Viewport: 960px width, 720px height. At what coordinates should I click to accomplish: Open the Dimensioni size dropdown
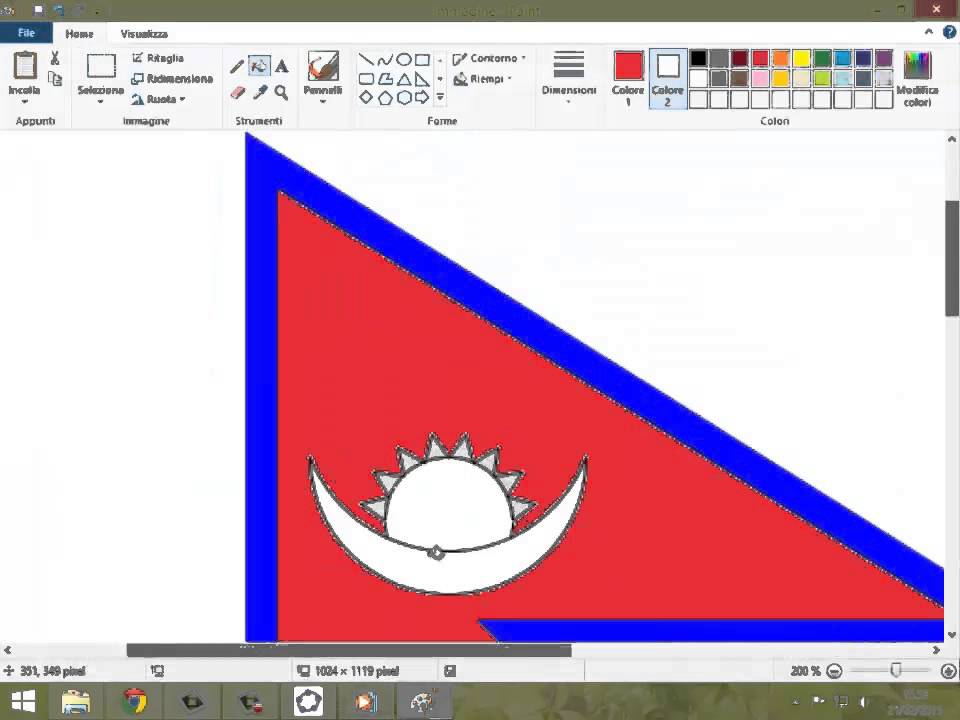(x=569, y=78)
